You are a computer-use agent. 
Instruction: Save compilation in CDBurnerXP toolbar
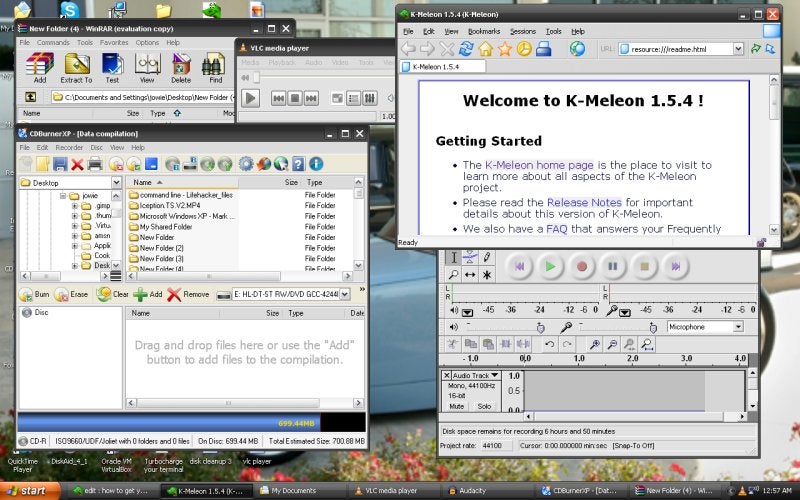pyautogui.click(x=60, y=164)
